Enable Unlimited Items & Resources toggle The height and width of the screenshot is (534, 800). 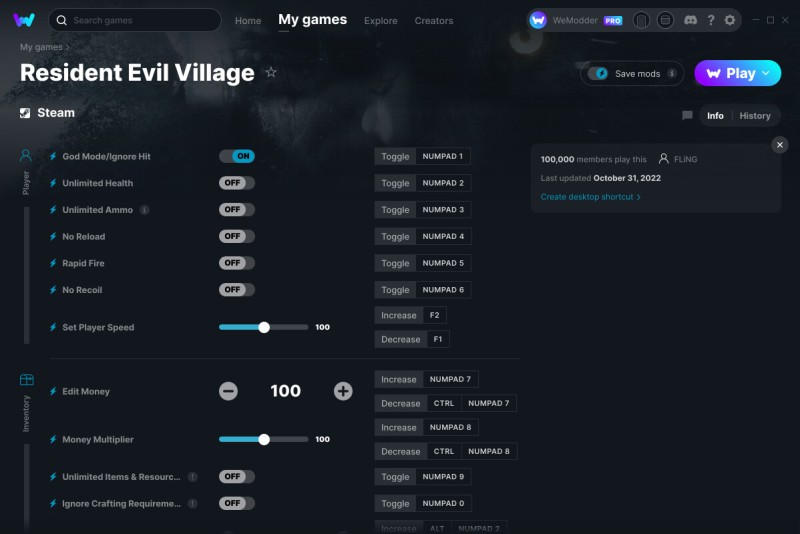click(237, 476)
